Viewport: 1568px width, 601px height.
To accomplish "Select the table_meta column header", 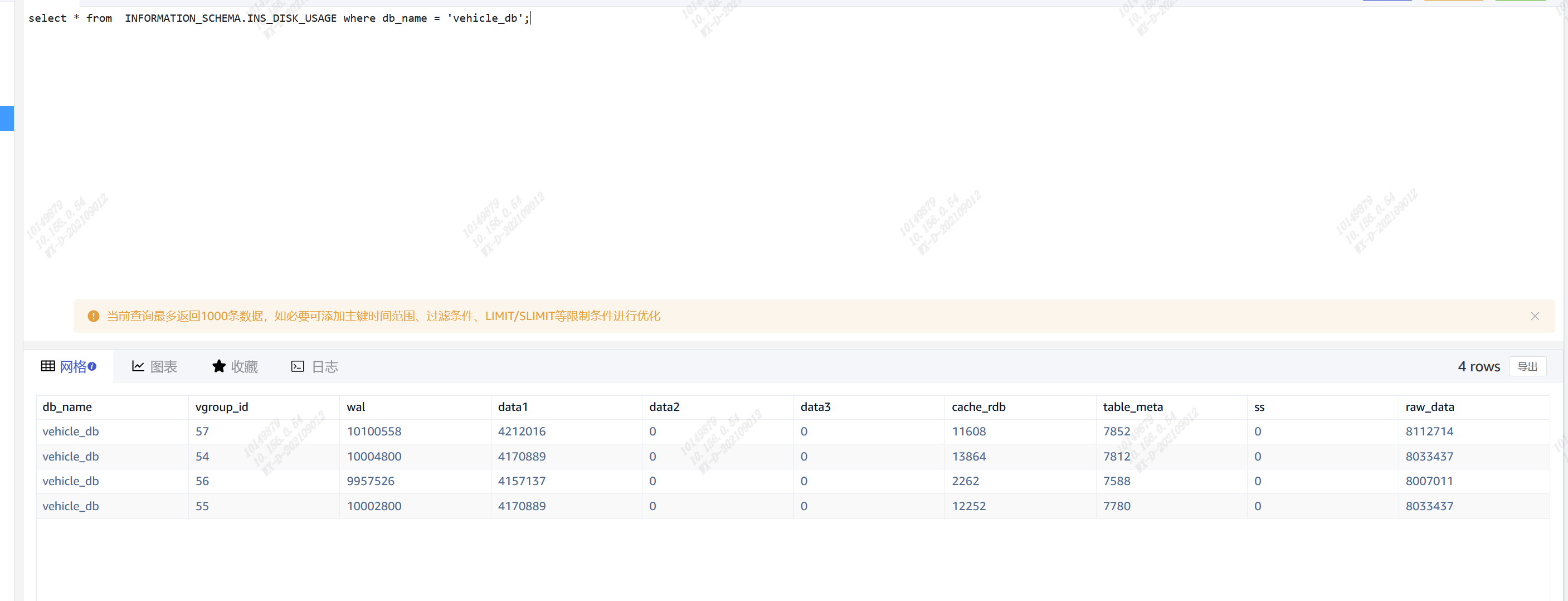I will (1132, 407).
